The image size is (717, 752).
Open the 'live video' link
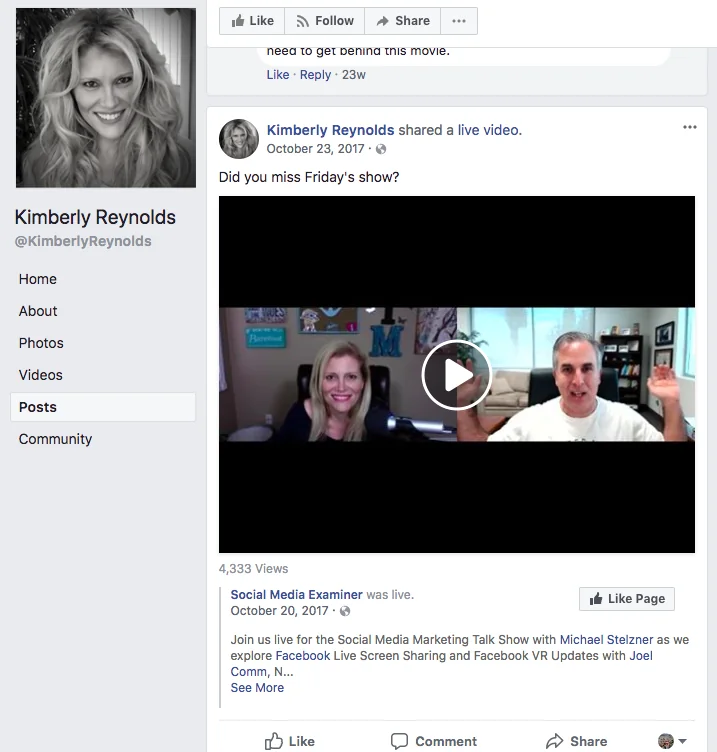[x=488, y=130]
